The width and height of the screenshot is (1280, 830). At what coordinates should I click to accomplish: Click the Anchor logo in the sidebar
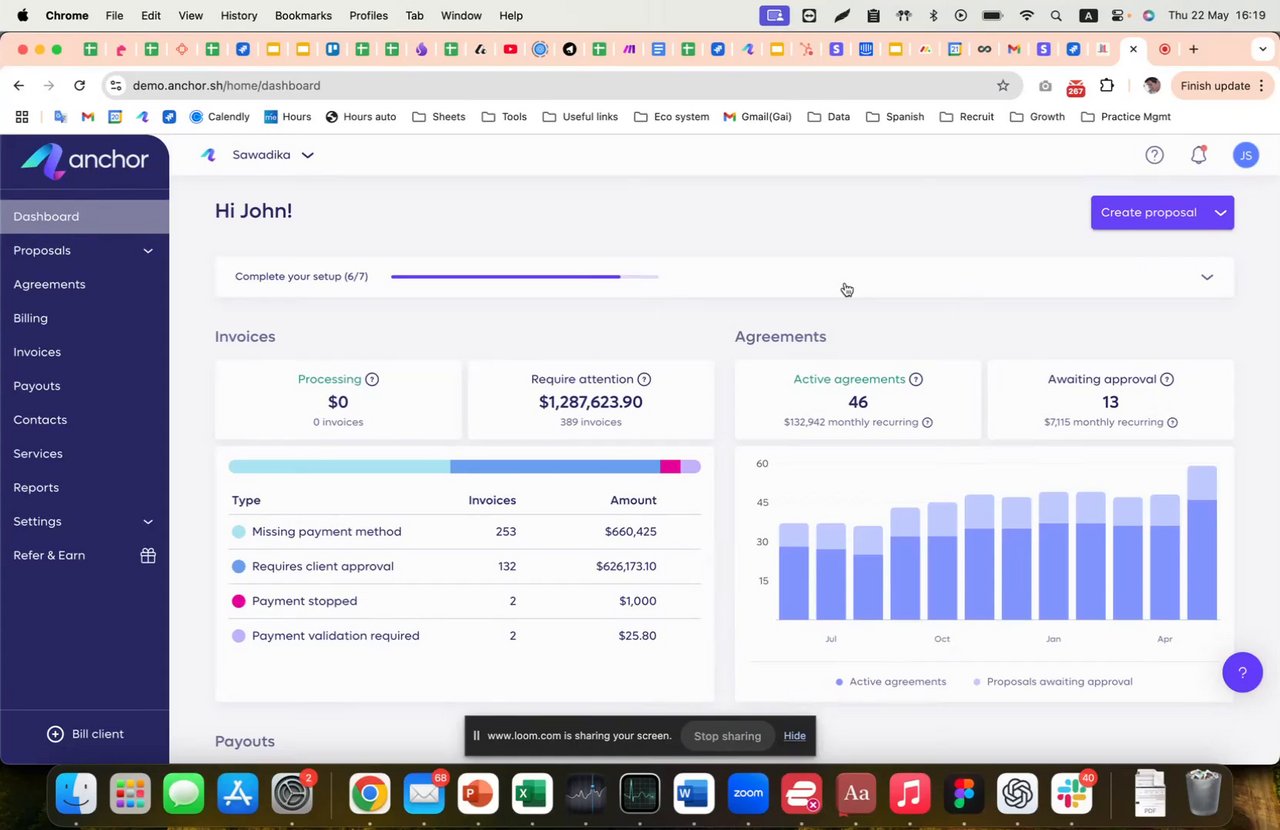[85, 160]
